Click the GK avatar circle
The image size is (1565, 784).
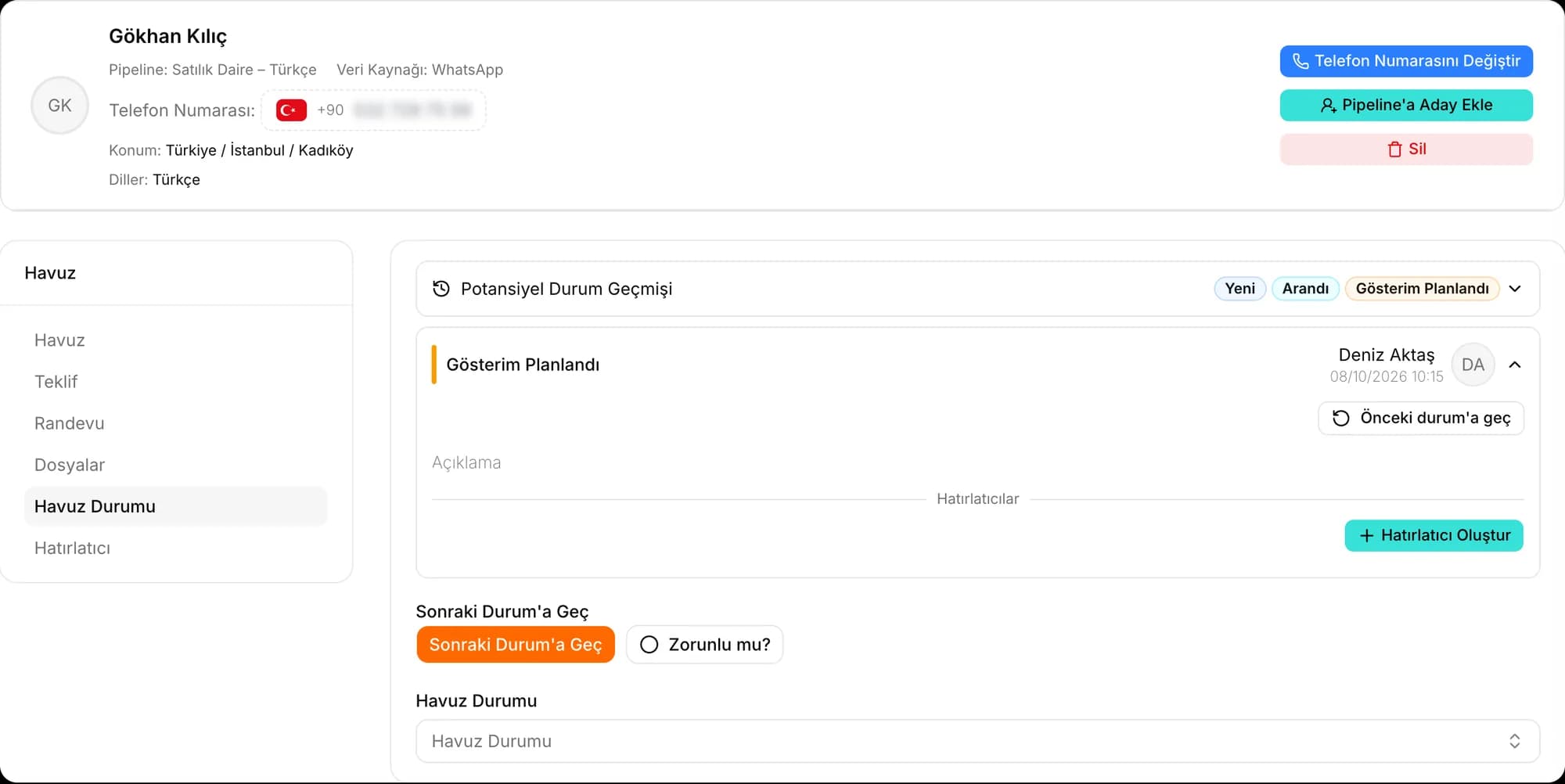pyautogui.click(x=59, y=106)
